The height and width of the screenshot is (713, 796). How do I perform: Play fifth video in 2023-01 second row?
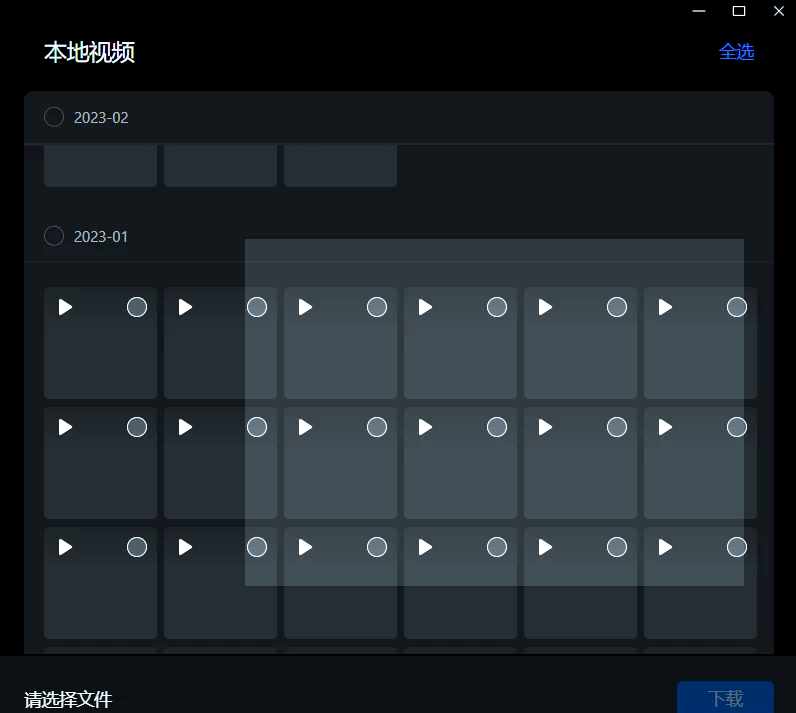[545, 427]
